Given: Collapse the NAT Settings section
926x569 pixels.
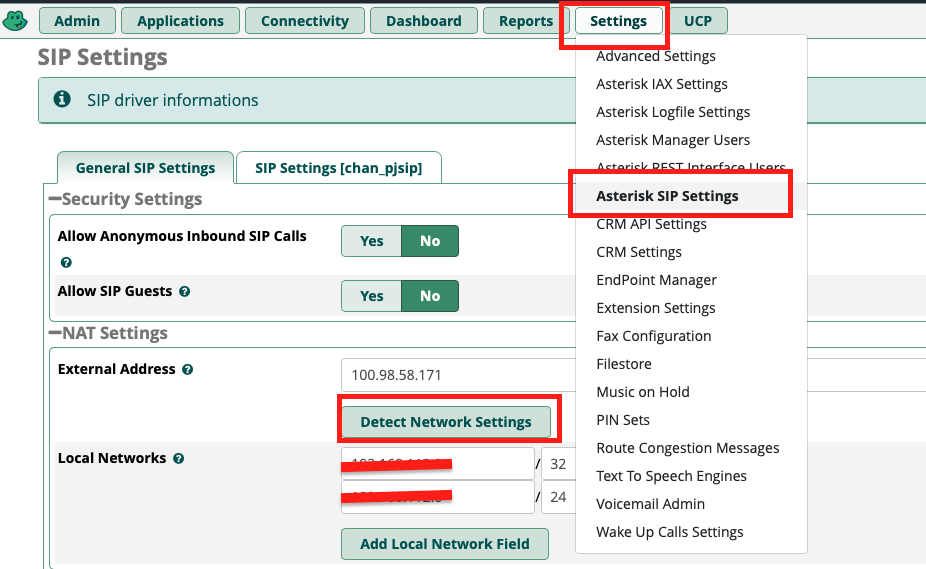Looking at the screenshot, I should pos(55,333).
